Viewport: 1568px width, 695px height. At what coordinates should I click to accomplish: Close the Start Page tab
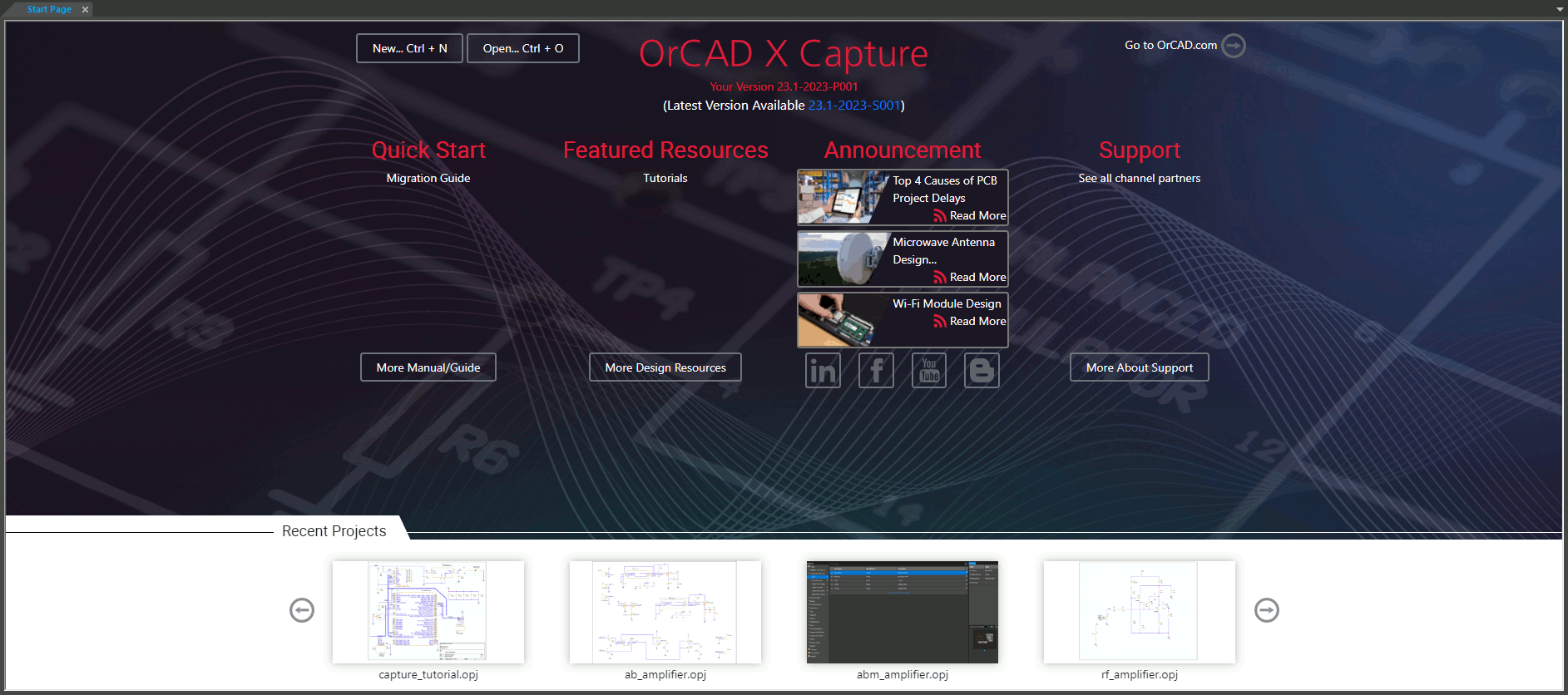point(85,9)
